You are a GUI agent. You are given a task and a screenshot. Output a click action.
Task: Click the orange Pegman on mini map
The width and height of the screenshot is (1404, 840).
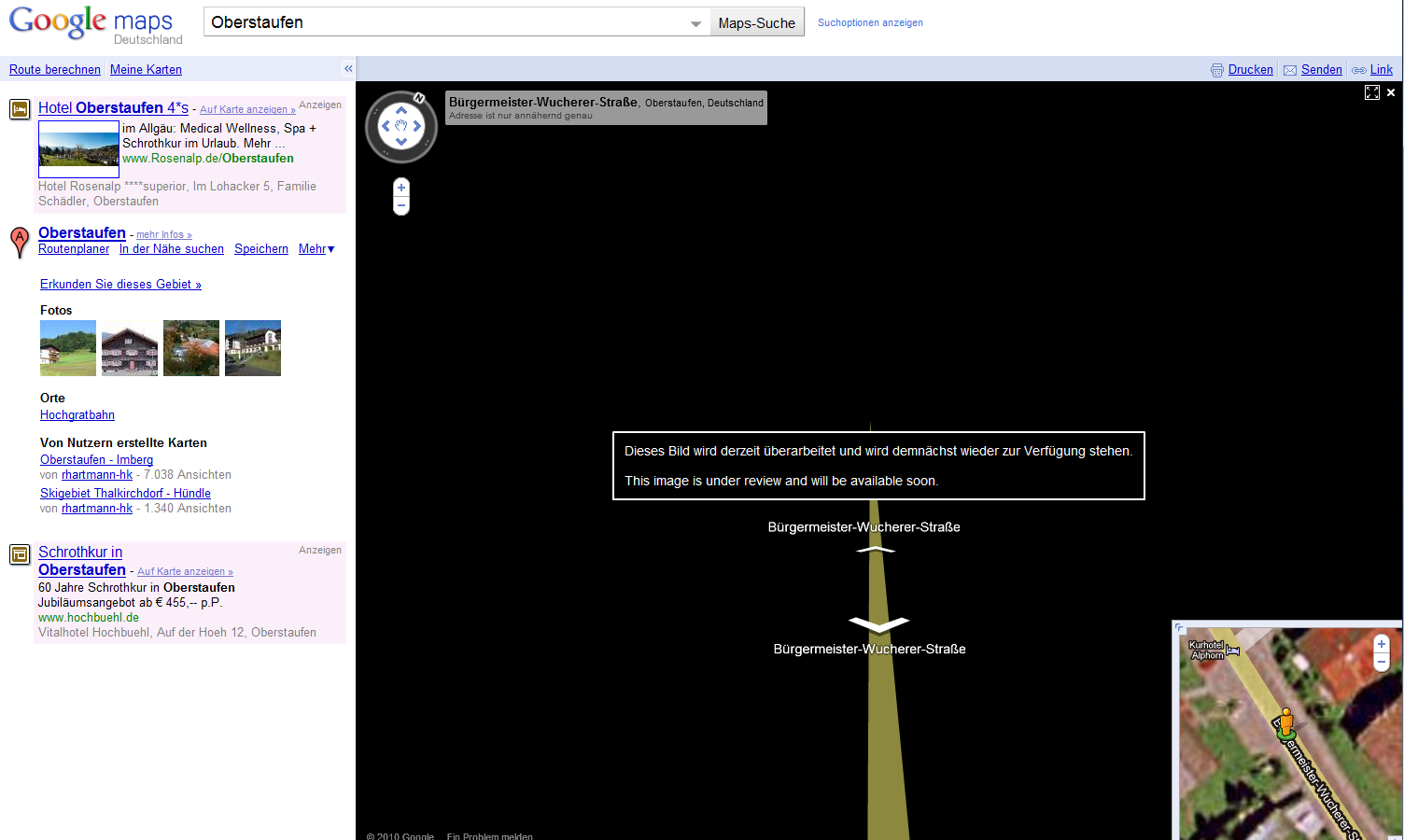tap(1286, 721)
